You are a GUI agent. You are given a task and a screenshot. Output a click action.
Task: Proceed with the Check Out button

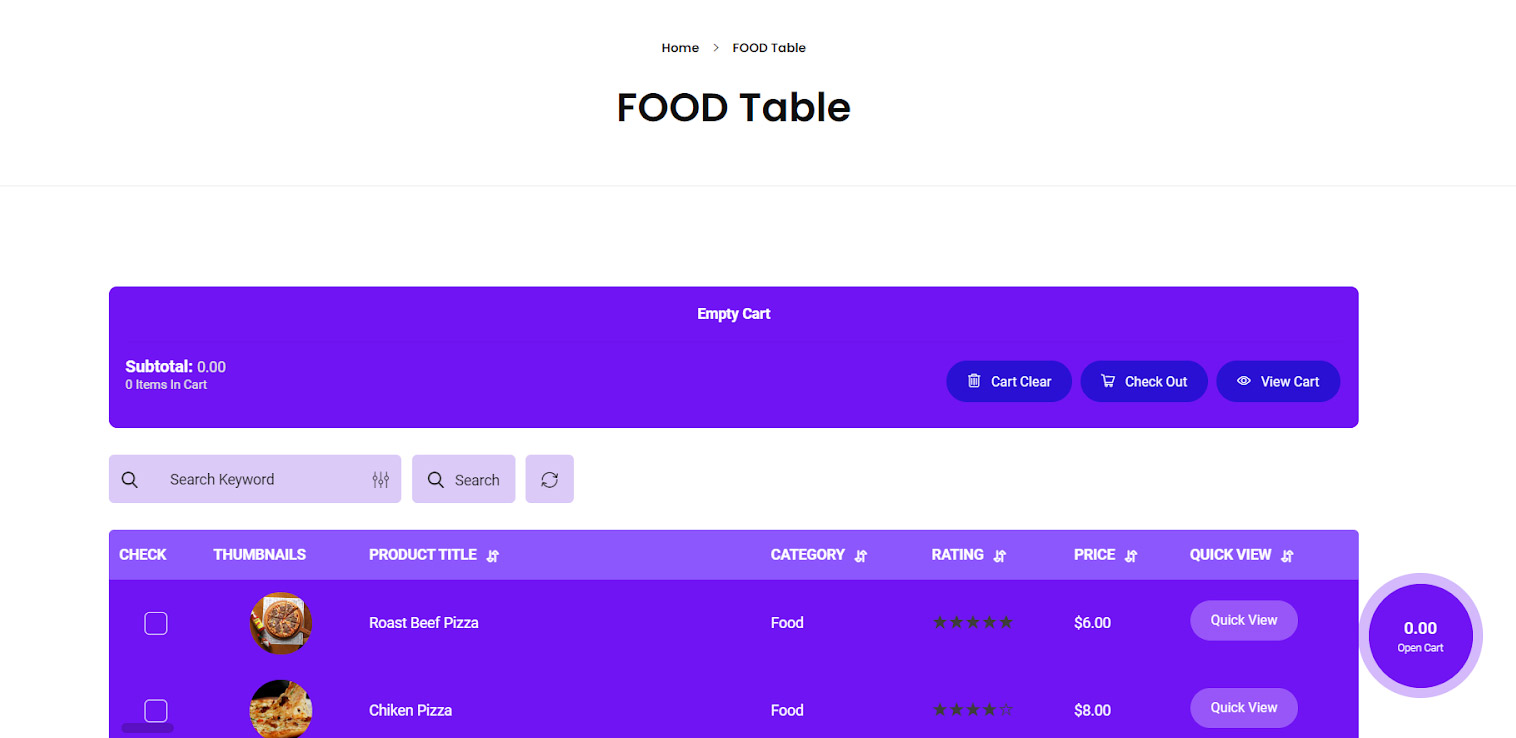pos(1144,382)
